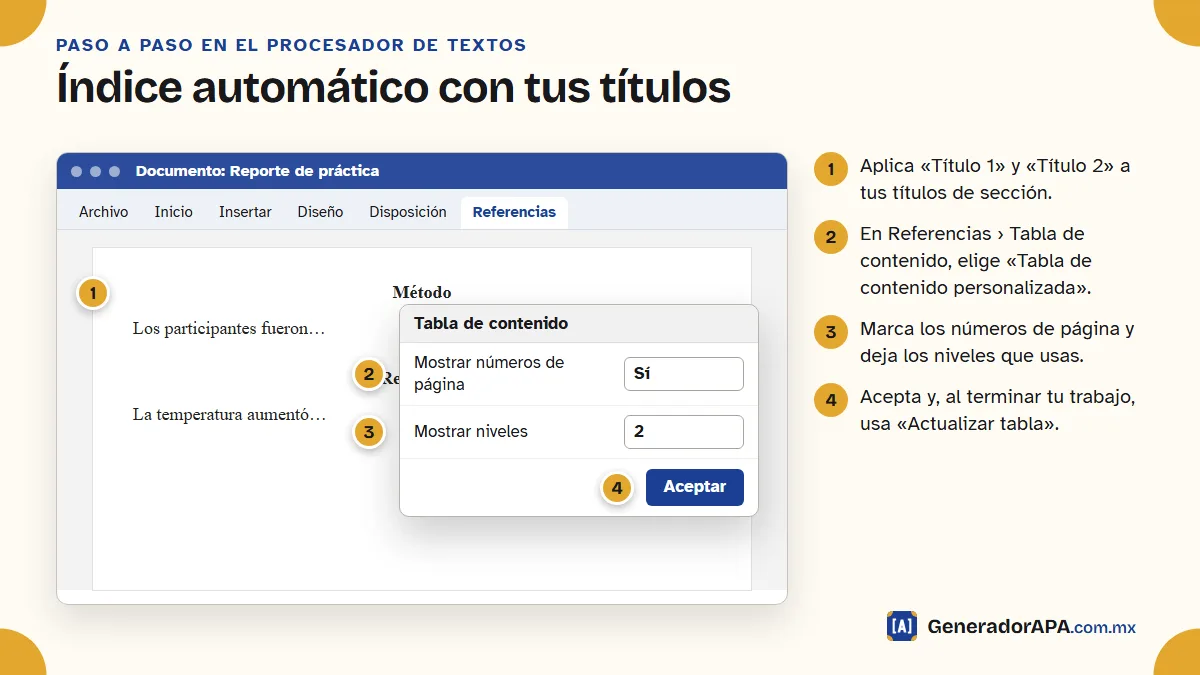Click the text 'Los participantes fueron…'
The image size is (1200, 675).
(x=229, y=328)
